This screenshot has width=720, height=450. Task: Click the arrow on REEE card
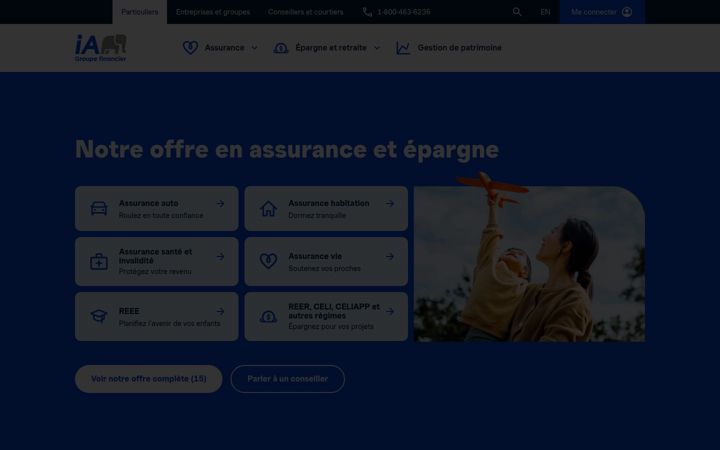(220, 311)
